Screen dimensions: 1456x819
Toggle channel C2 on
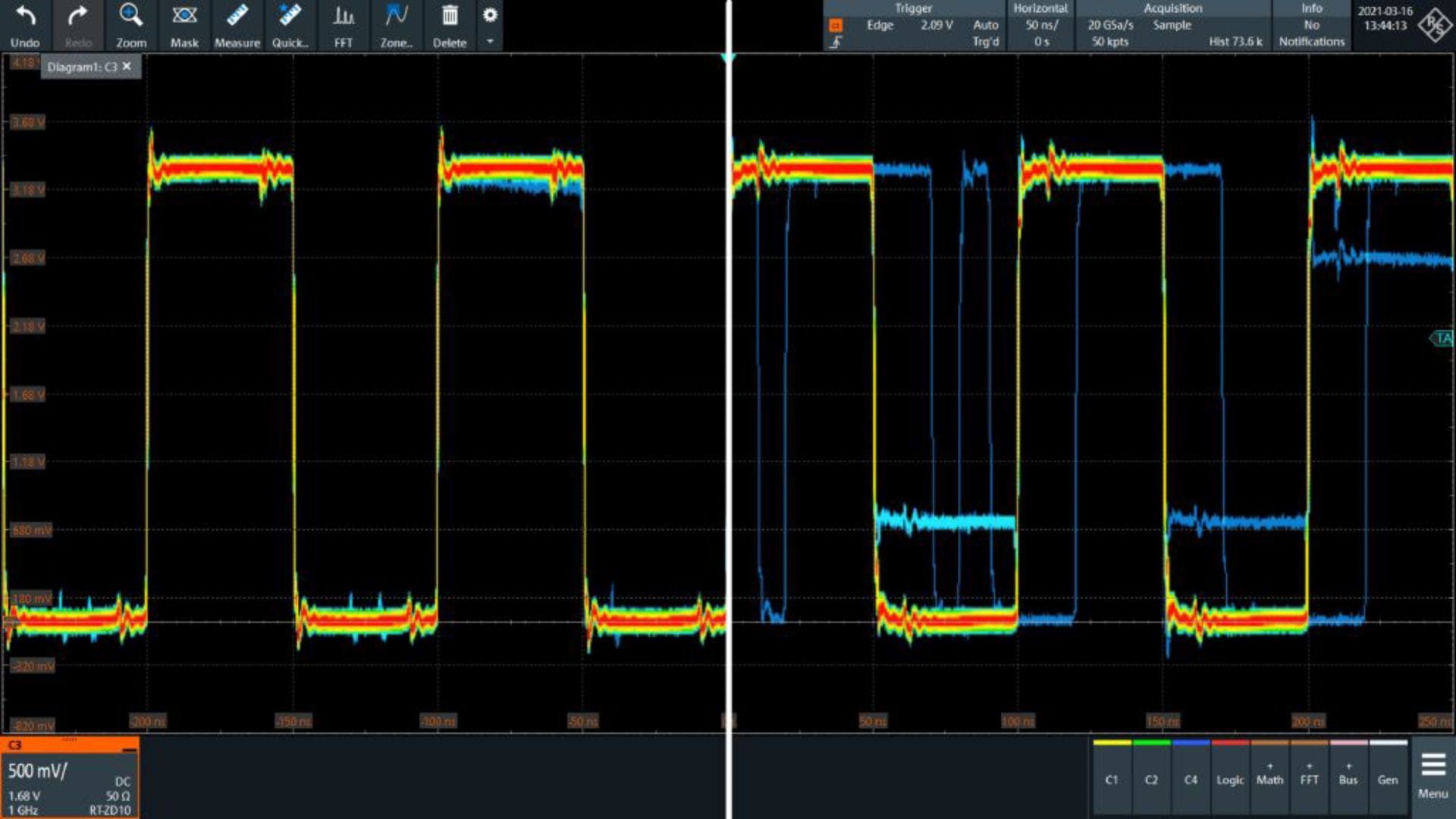1151,778
